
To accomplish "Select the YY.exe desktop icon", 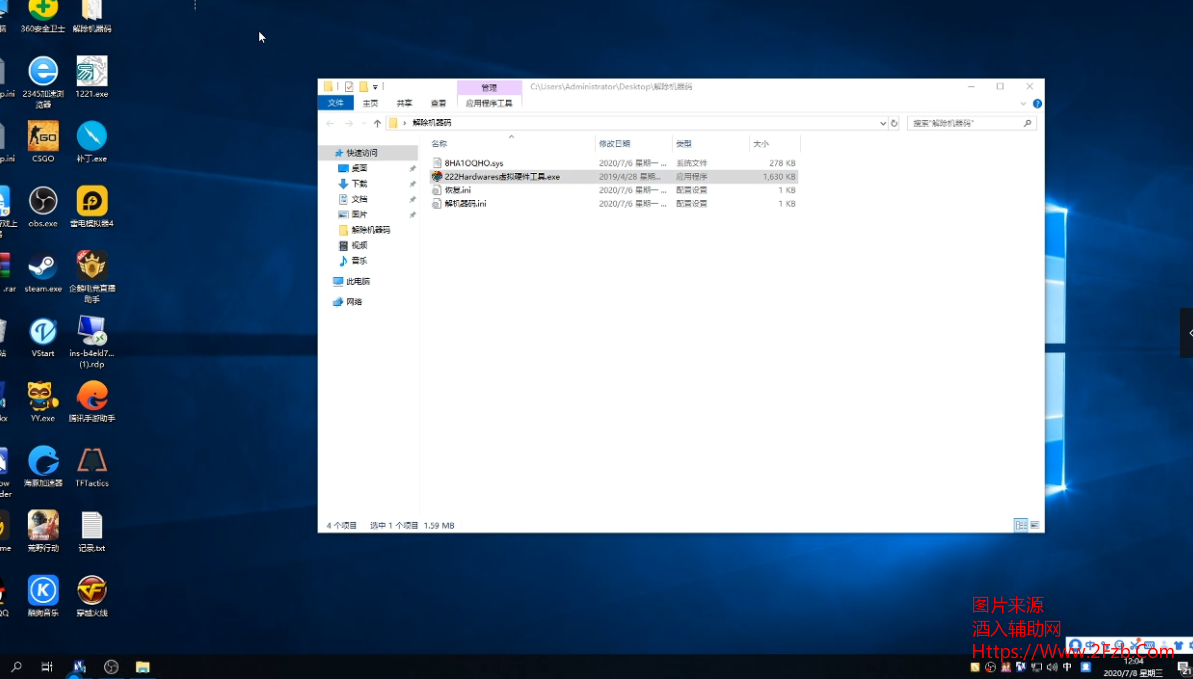I will click(x=43, y=402).
